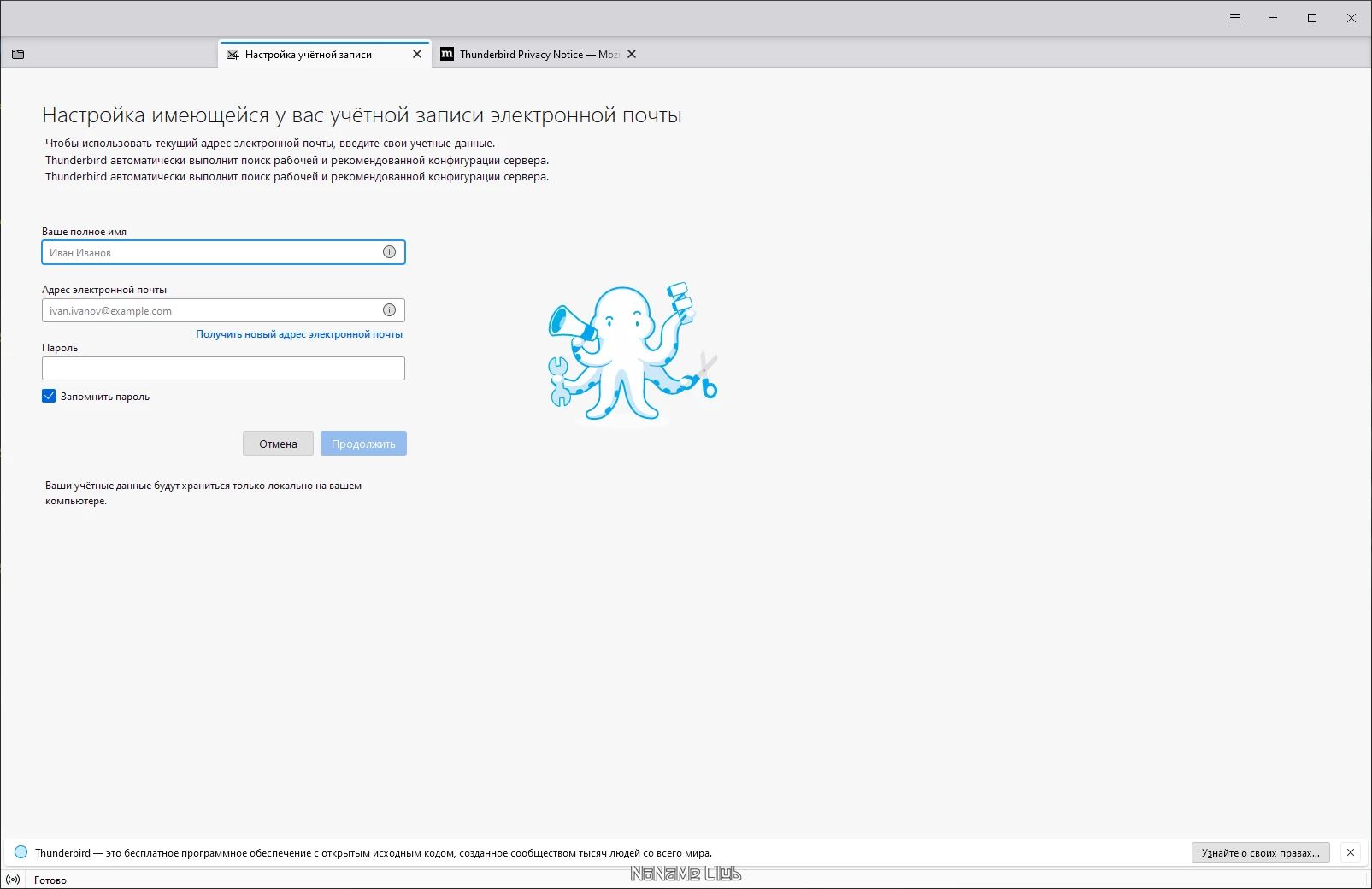
Task: Open Получить новый адрес электронной почты link
Action: click(x=299, y=334)
